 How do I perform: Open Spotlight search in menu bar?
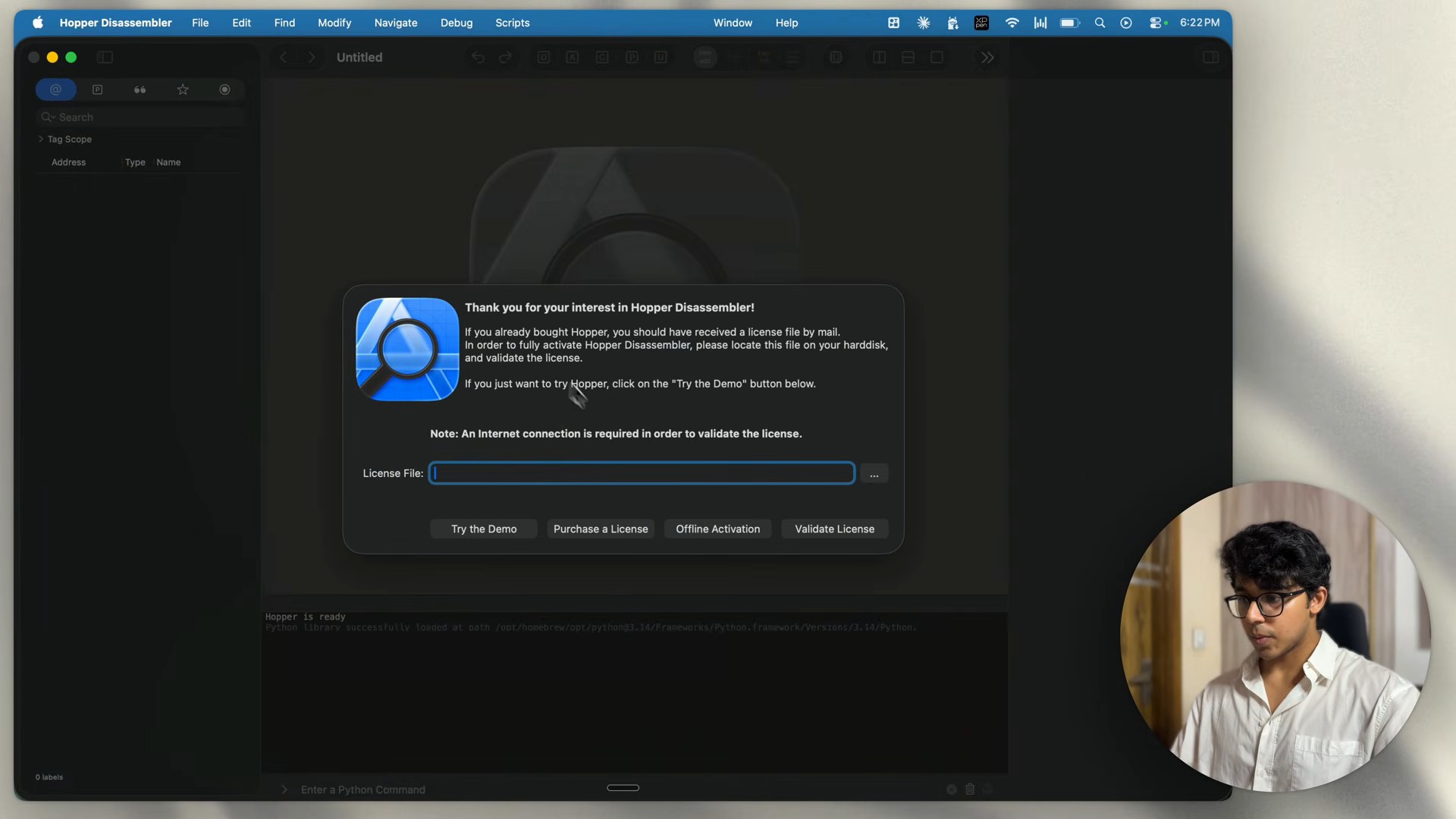pyautogui.click(x=1100, y=23)
